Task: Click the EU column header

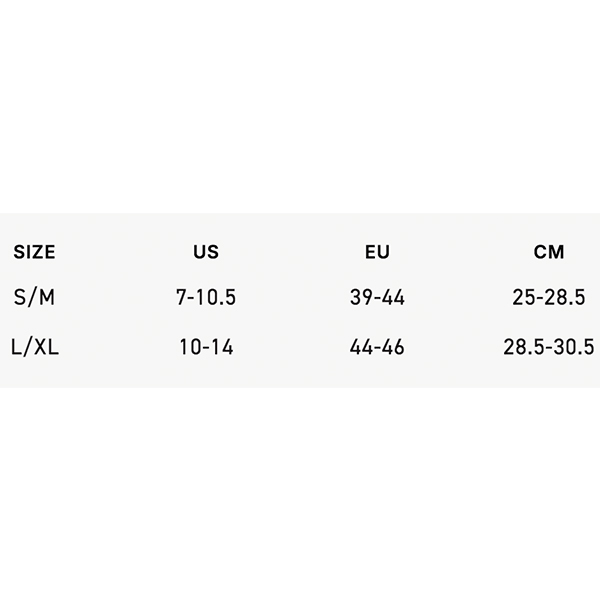Action: [x=377, y=252]
